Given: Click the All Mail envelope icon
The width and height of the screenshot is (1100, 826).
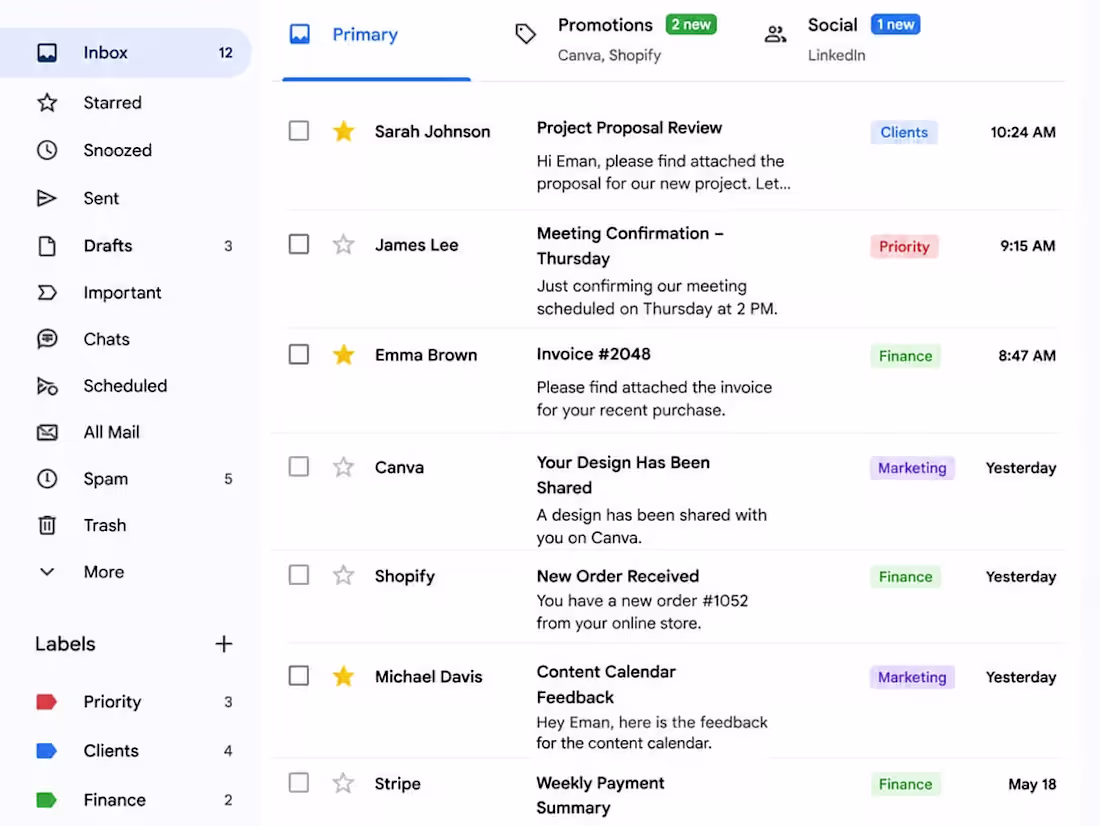Looking at the screenshot, I should tap(47, 432).
